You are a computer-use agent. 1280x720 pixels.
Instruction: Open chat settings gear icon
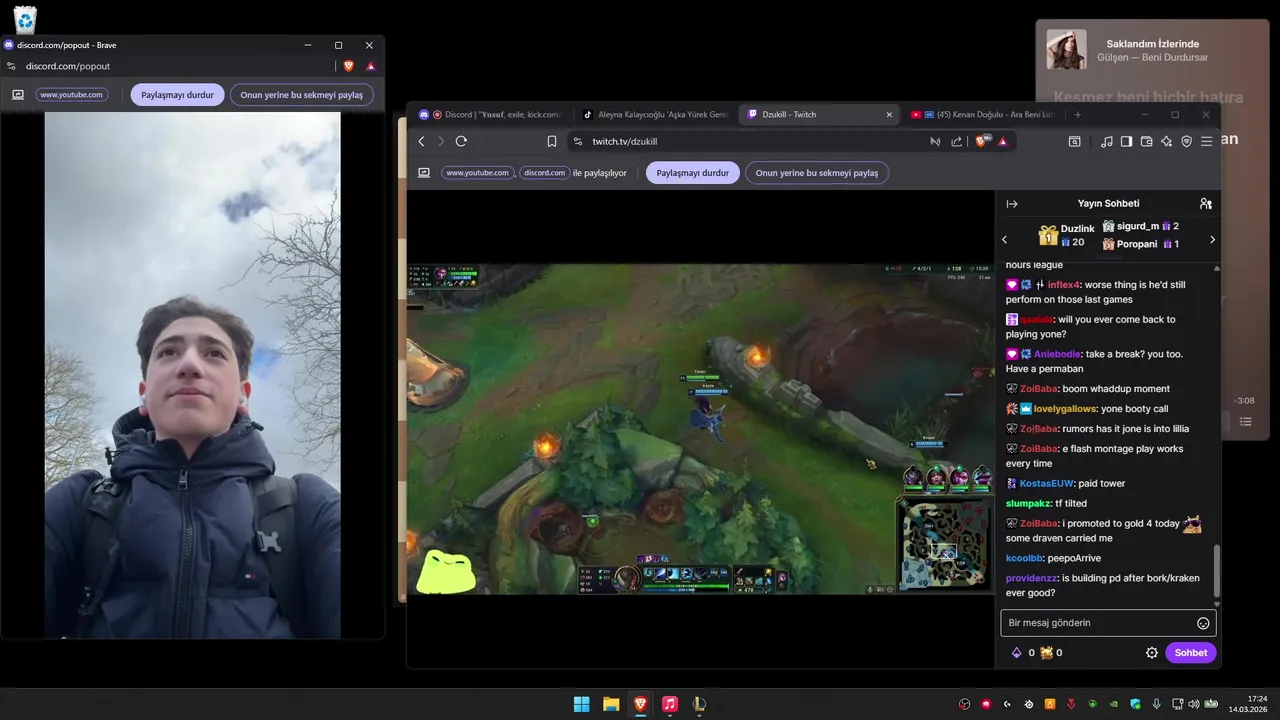pyautogui.click(x=1152, y=653)
